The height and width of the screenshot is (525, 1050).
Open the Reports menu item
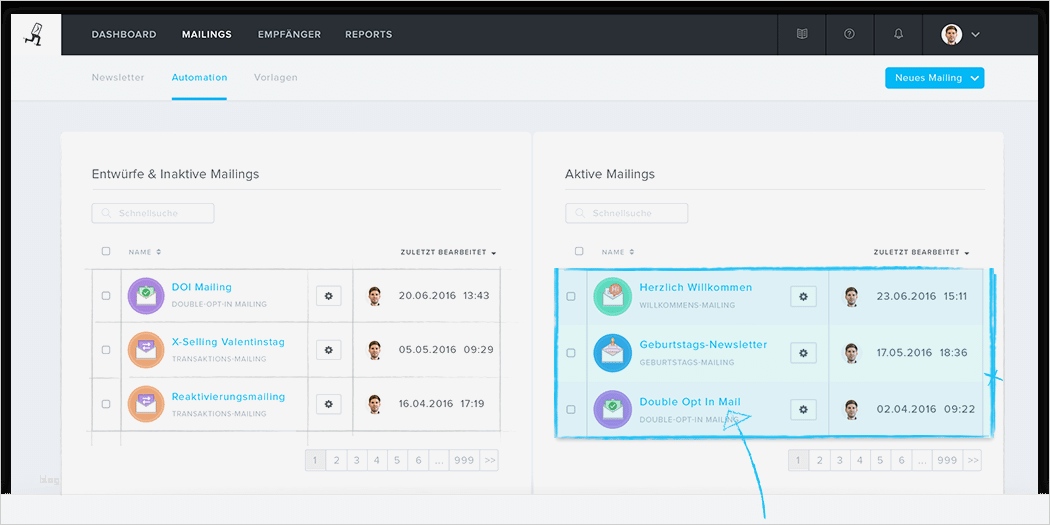368,34
